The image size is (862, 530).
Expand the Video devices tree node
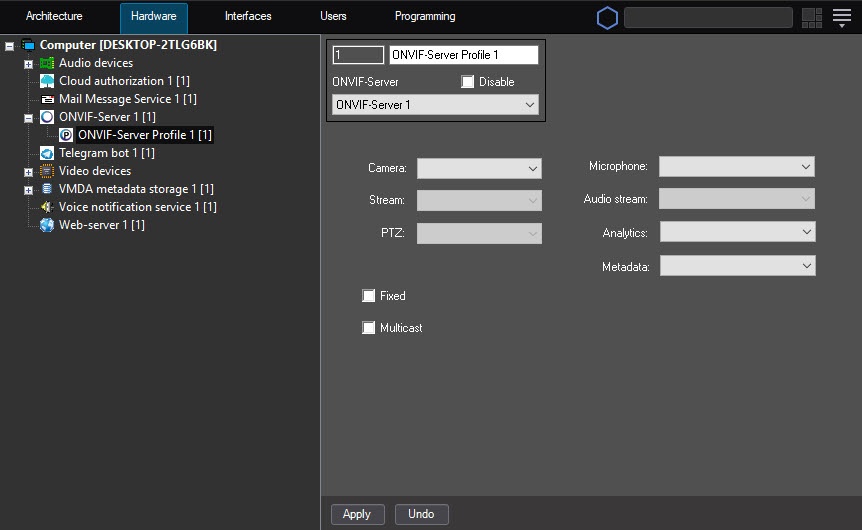[x=29, y=172]
